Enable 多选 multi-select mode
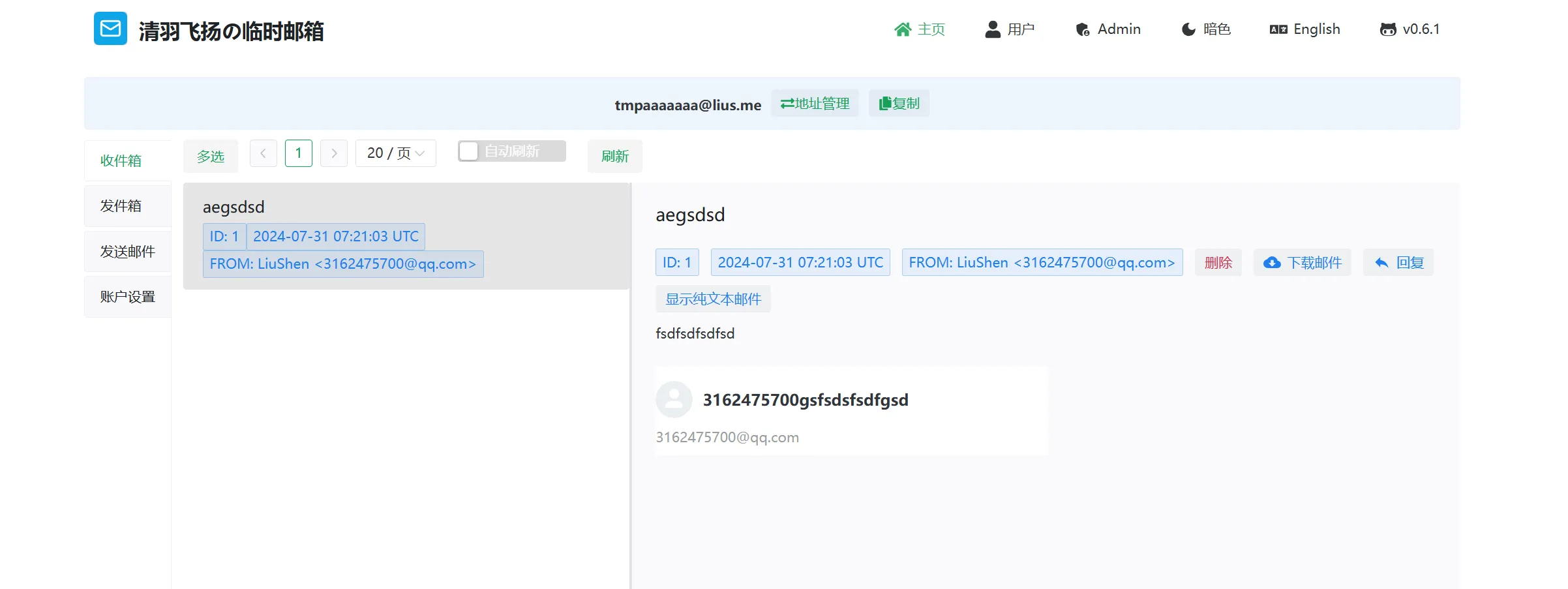The image size is (1568, 589). click(x=211, y=157)
